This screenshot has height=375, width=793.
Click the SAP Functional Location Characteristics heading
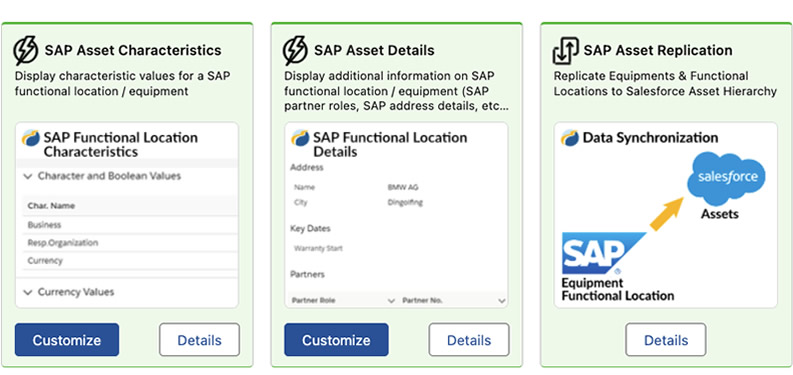coord(121,145)
